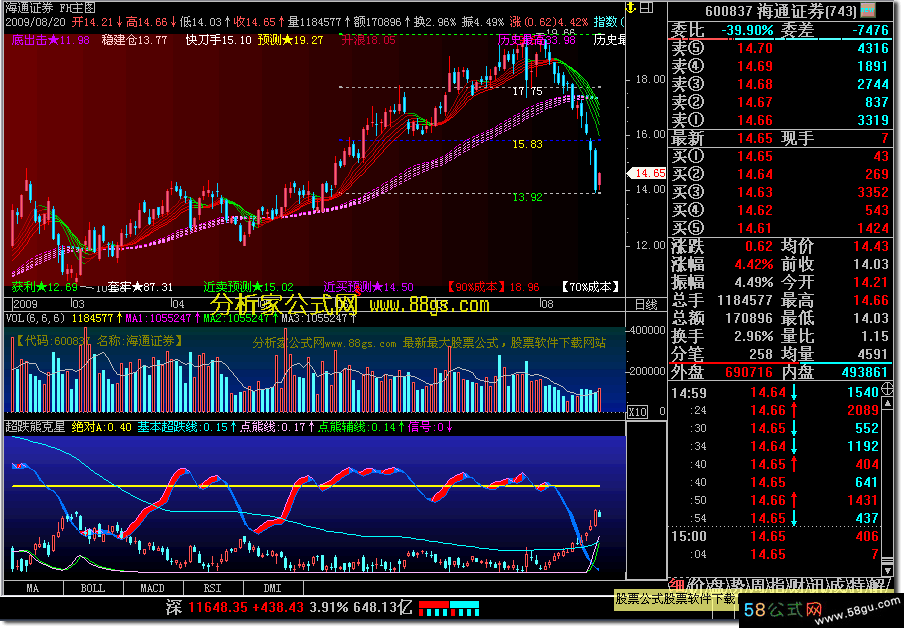Switch to the DMI indicator tab
This screenshot has height=628, width=904.
coord(273,588)
